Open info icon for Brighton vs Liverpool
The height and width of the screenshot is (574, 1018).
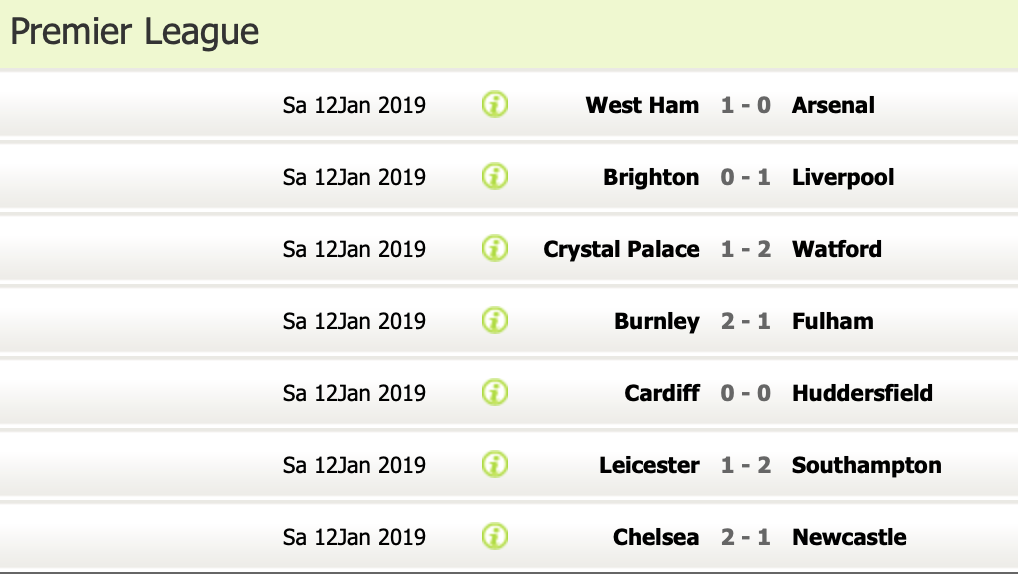click(495, 177)
